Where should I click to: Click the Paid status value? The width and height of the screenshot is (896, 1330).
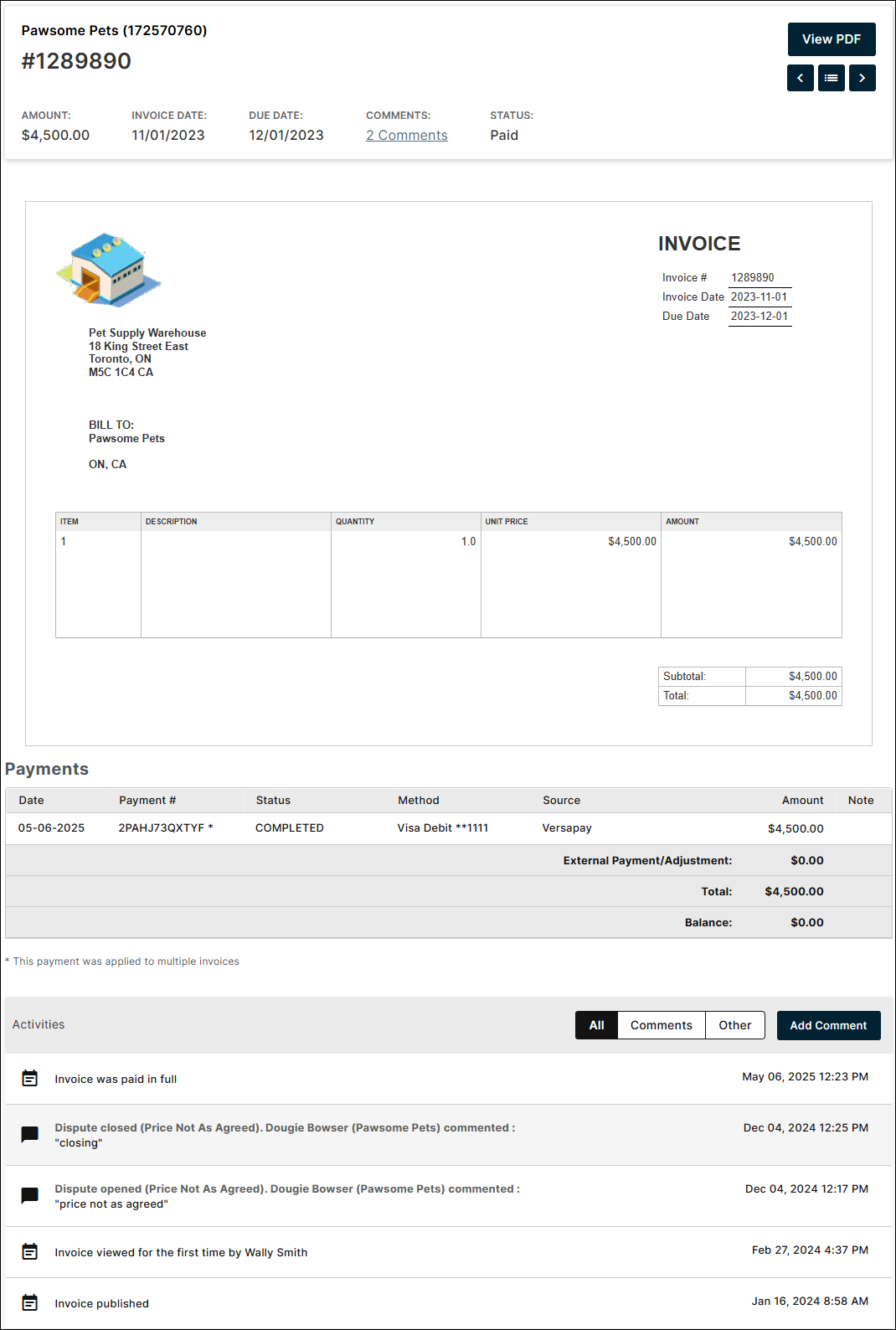[504, 135]
